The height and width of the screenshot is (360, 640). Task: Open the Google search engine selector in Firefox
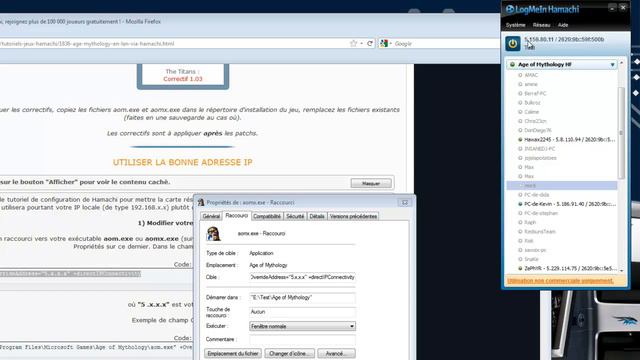click(x=385, y=43)
